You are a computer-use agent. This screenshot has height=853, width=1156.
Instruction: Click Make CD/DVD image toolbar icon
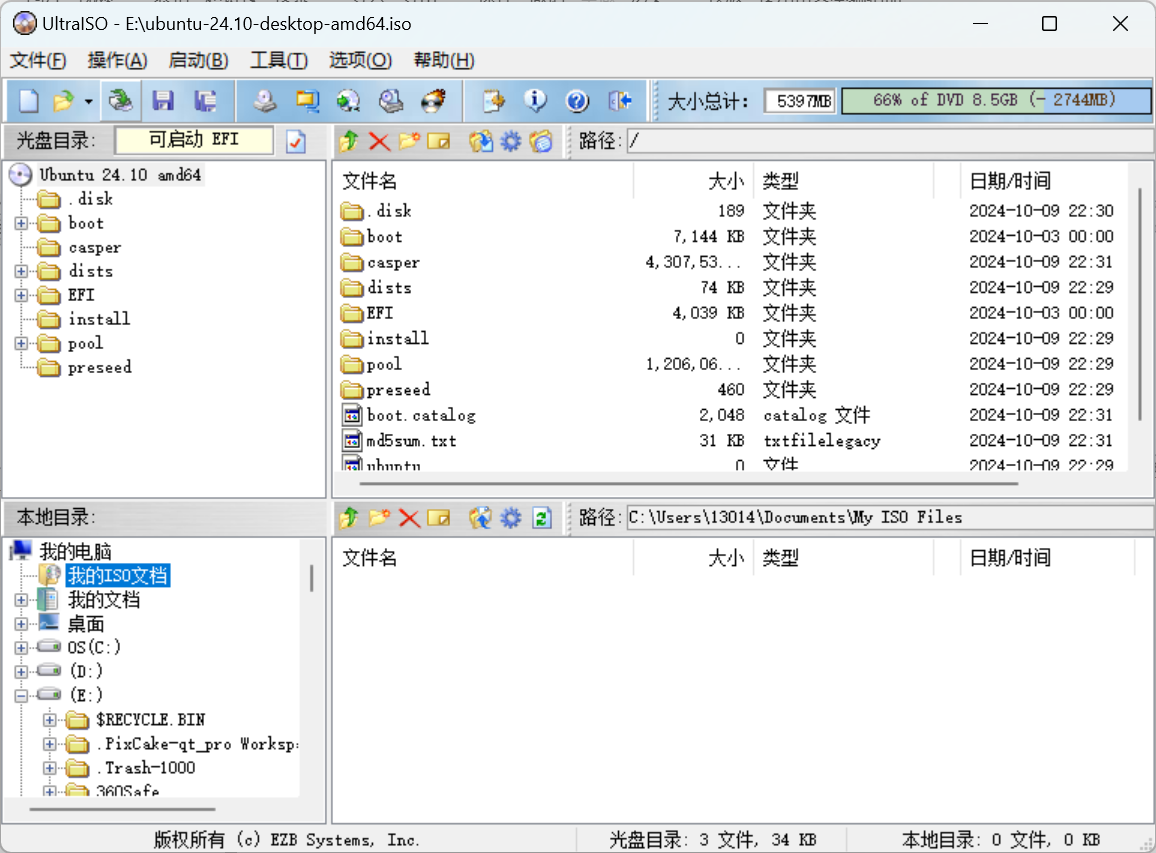click(265, 100)
